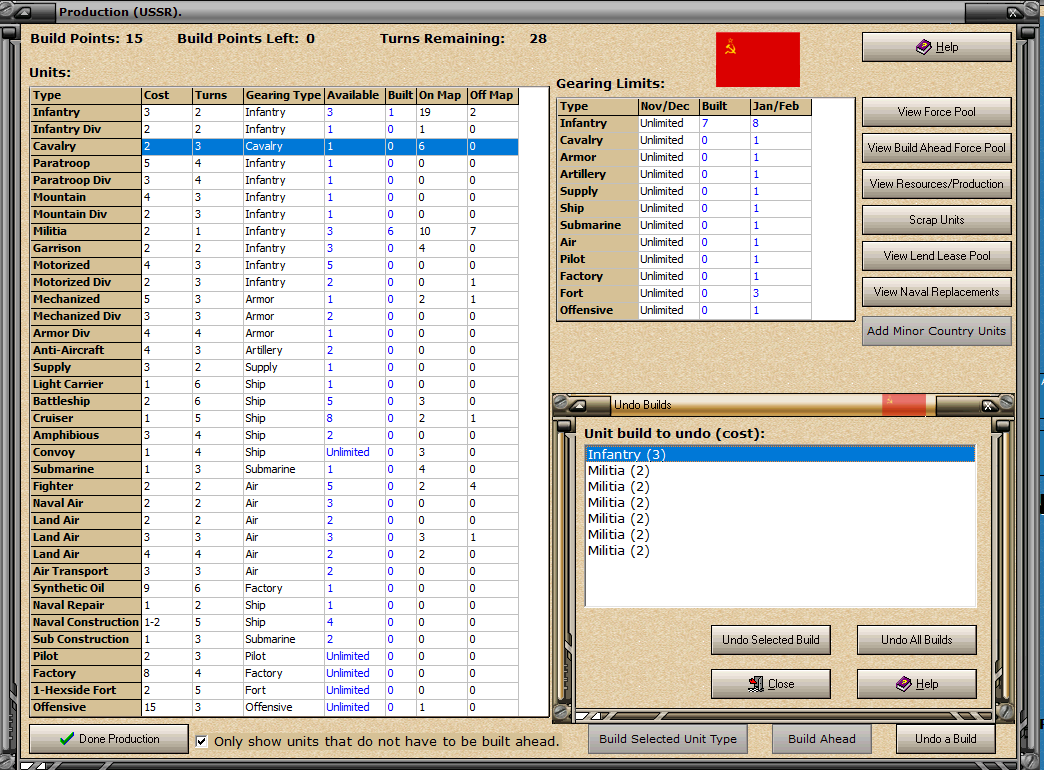The height and width of the screenshot is (770, 1044).
Task: Select Naval Repair unit row
Action: [x=274, y=605]
